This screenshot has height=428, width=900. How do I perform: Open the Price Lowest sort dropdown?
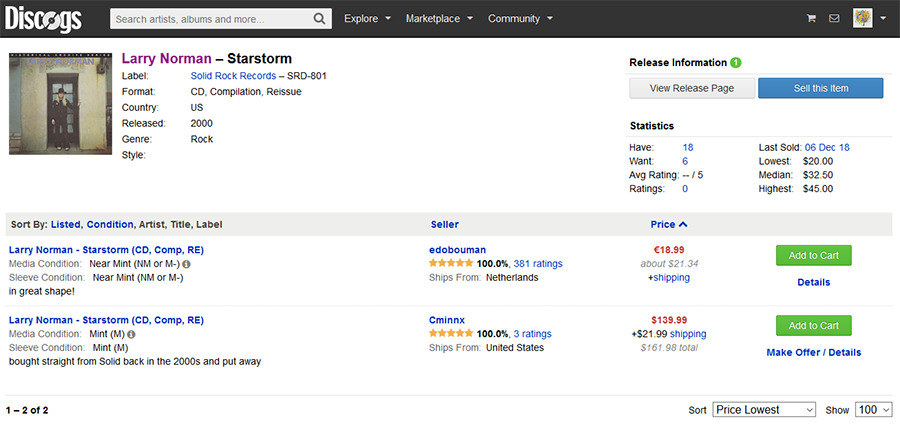(764, 410)
